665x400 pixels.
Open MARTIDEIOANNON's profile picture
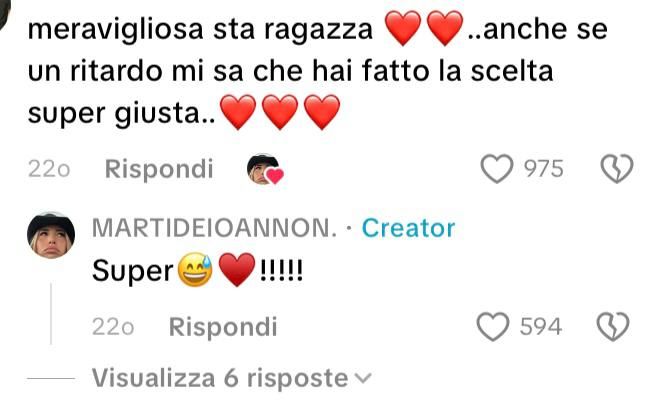[51, 235]
